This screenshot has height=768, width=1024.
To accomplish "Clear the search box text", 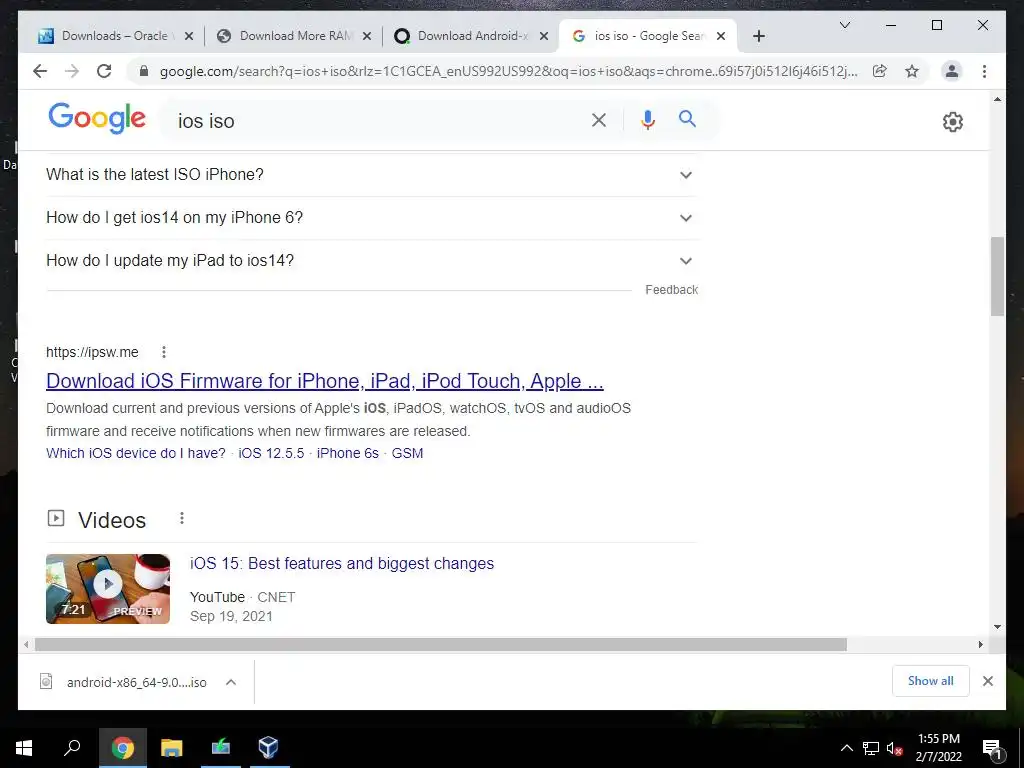I will (x=599, y=120).
